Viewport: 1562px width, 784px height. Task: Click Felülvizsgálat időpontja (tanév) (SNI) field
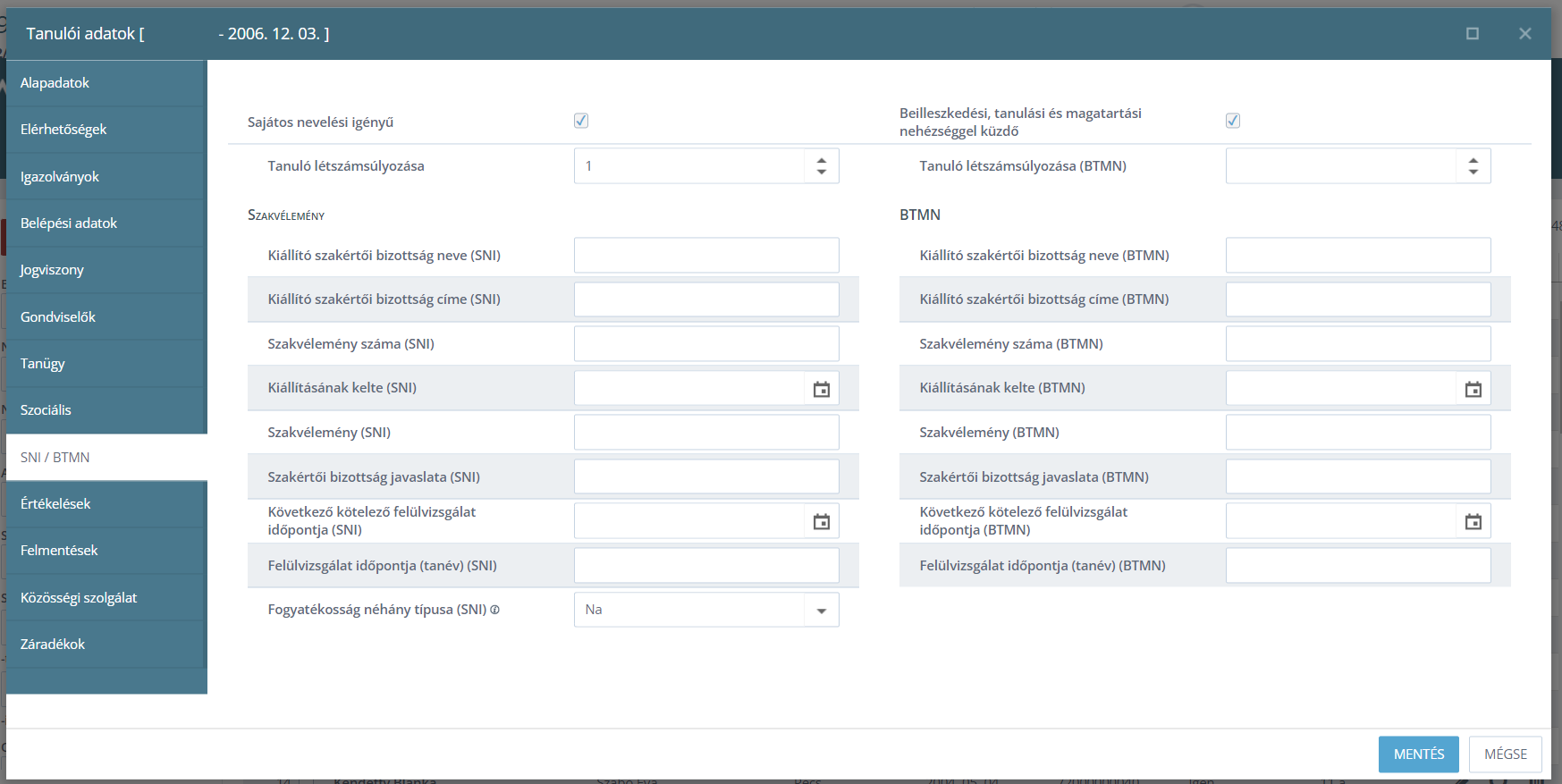[x=706, y=566]
